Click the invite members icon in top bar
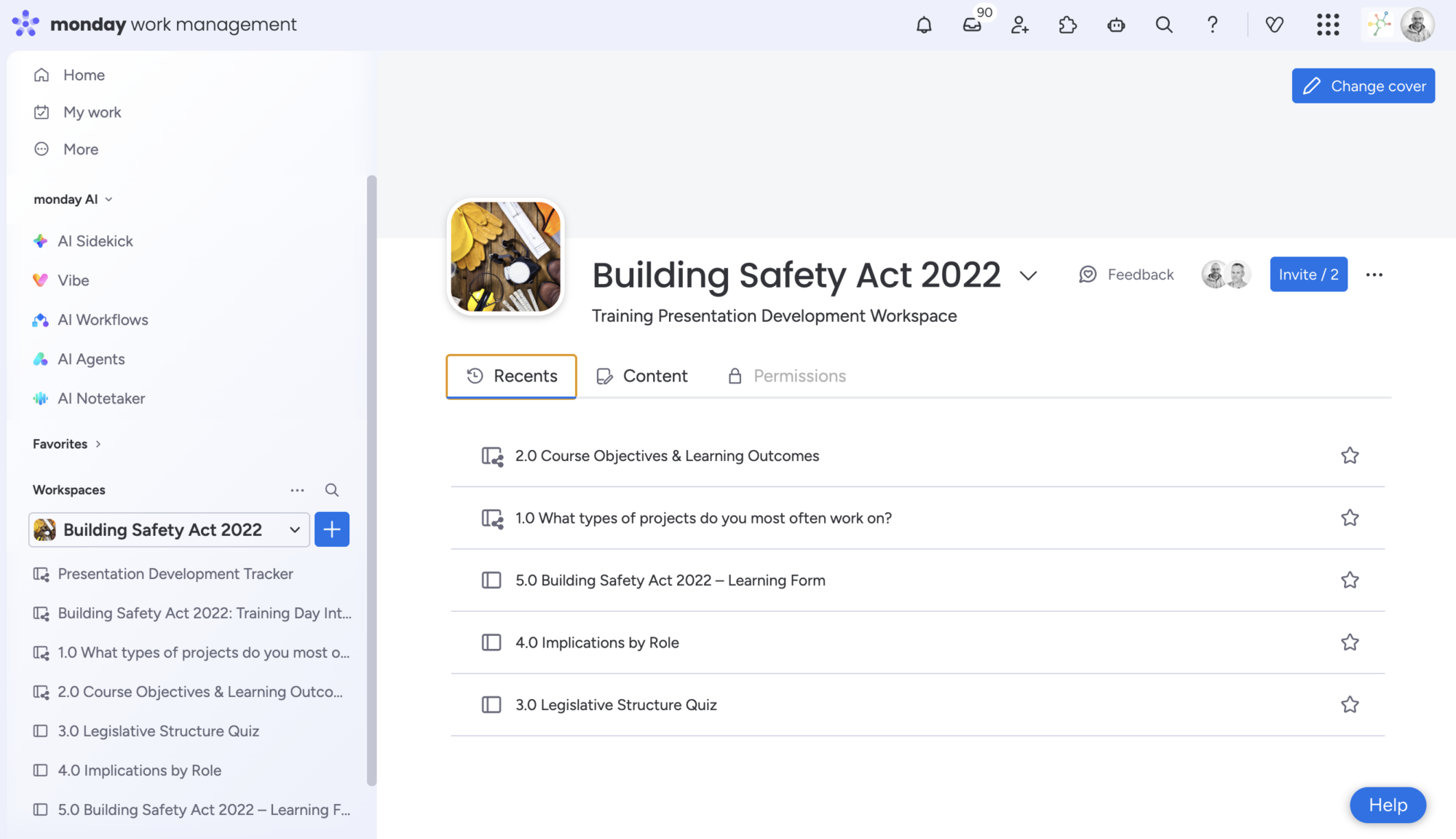The height and width of the screenshot is (839, 1456). [x=1020, y=25]
